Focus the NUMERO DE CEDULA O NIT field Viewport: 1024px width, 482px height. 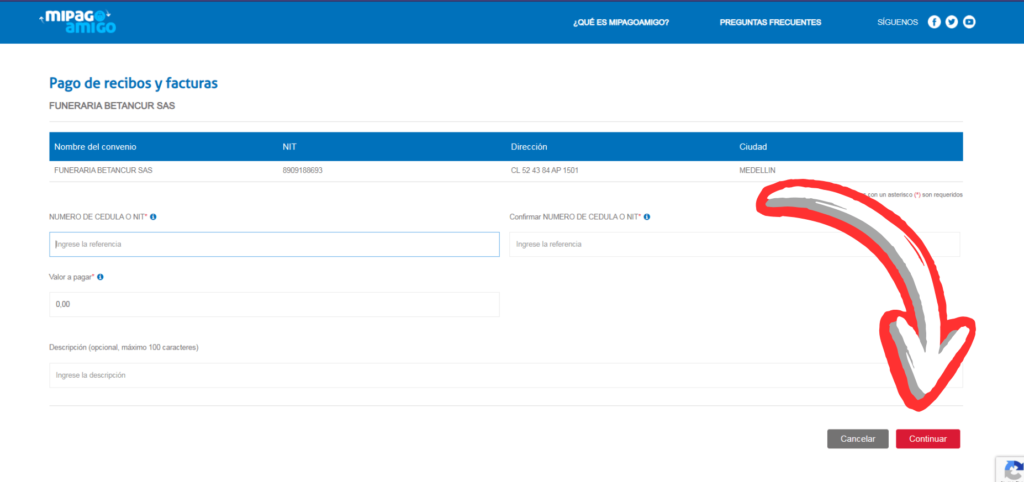[x=274, y=244]
